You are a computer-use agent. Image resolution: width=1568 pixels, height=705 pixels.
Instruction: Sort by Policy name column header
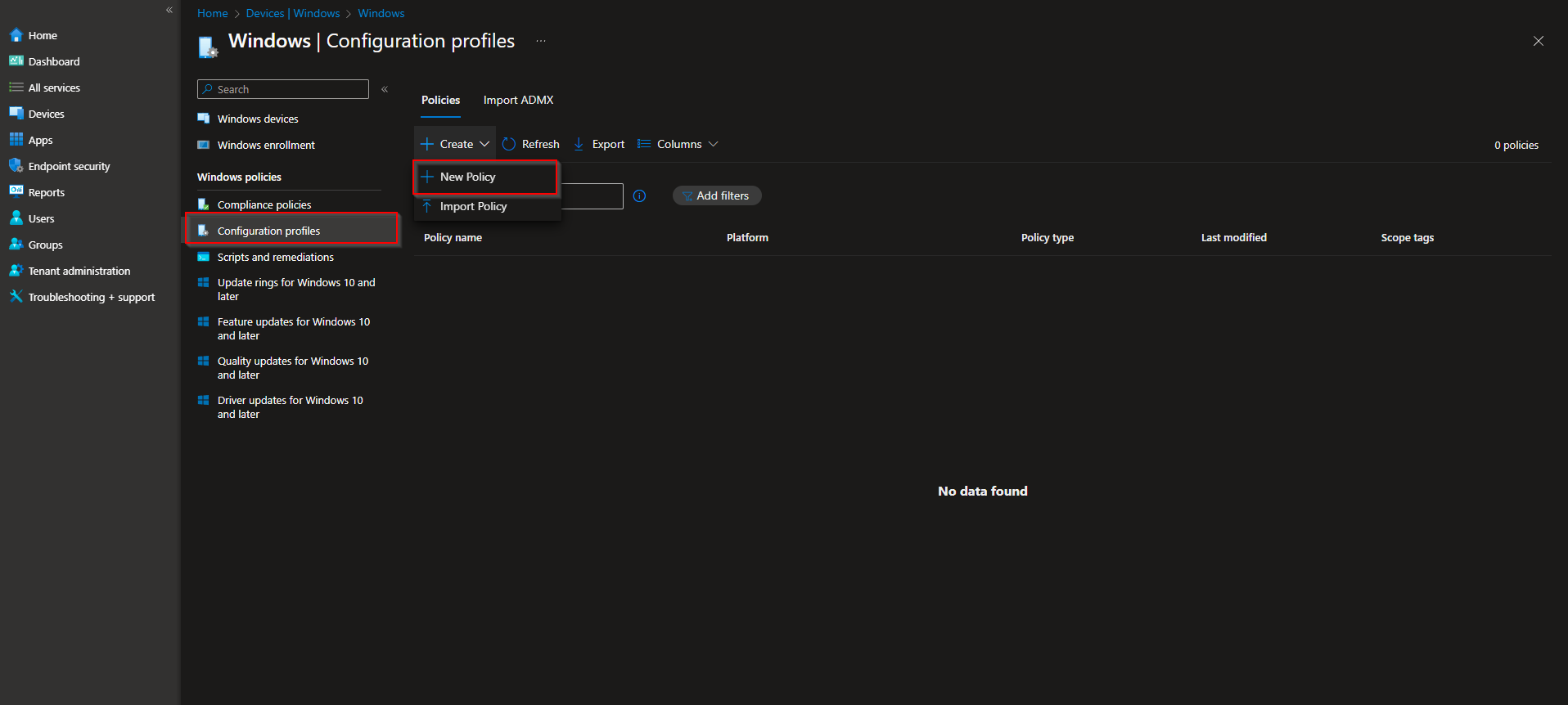453,237
